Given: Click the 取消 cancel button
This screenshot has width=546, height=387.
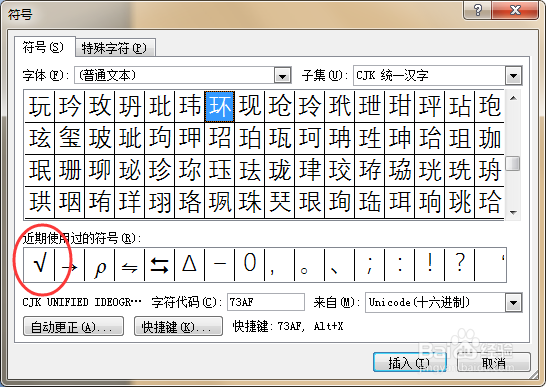Looking at the screenshot, I should pyautogui.click(x=494, y=363).
